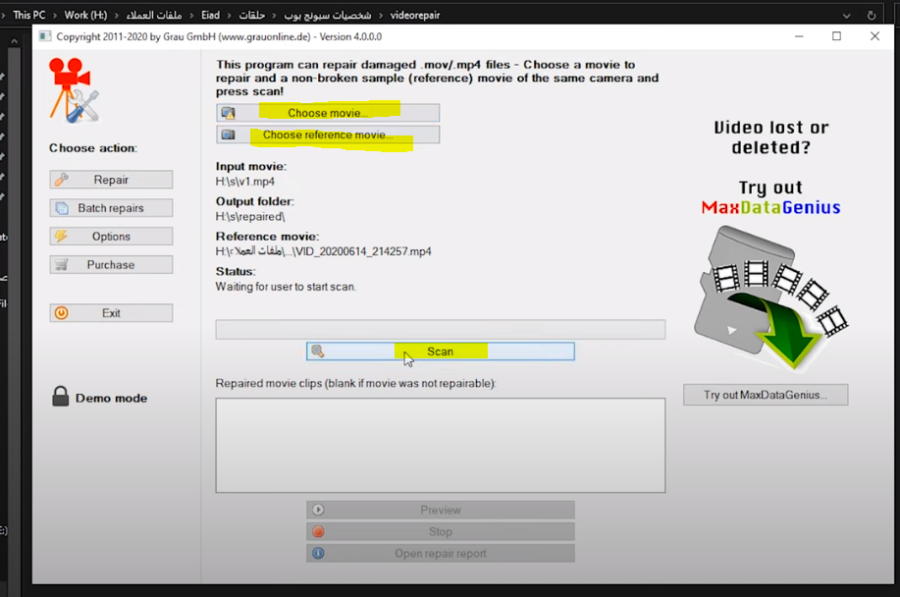
Task: Select the Eiad folder in address path
Action: [210, 16]
